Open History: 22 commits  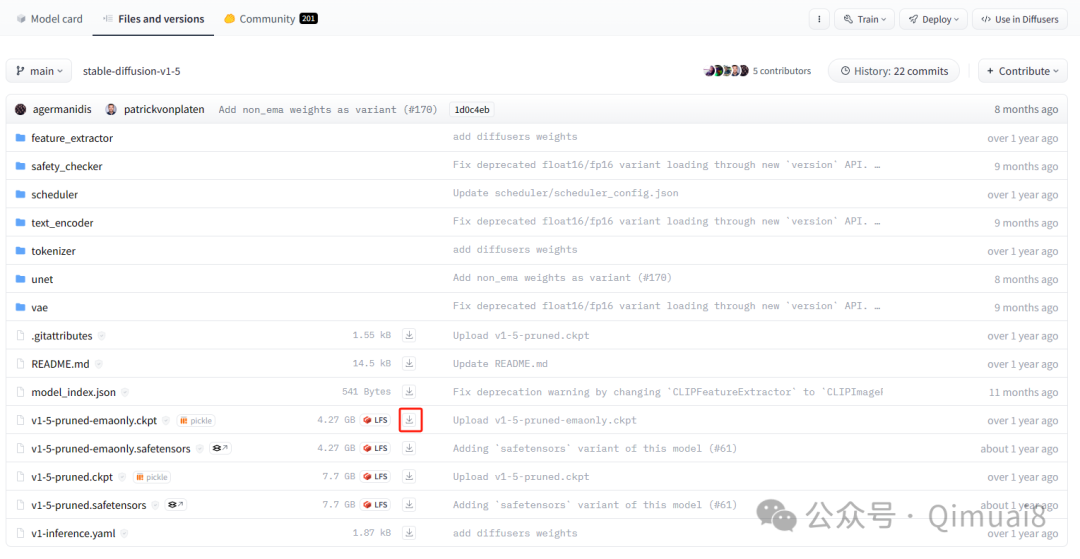(893, 71)
